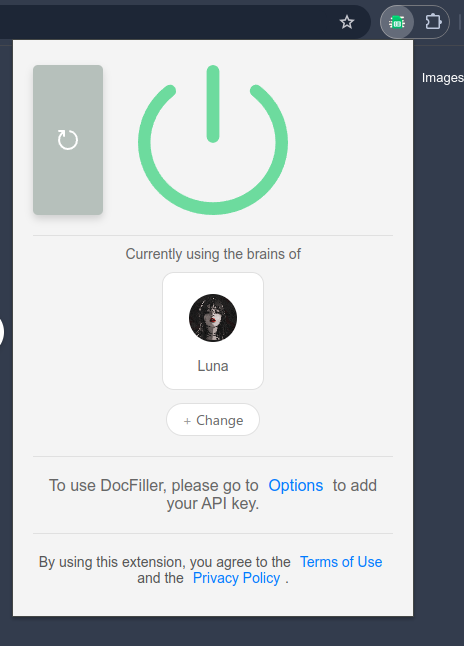Screen dimensions: 464x646
Task: Click the 'Currently using the brains of' text
Action: pos(213,254)
